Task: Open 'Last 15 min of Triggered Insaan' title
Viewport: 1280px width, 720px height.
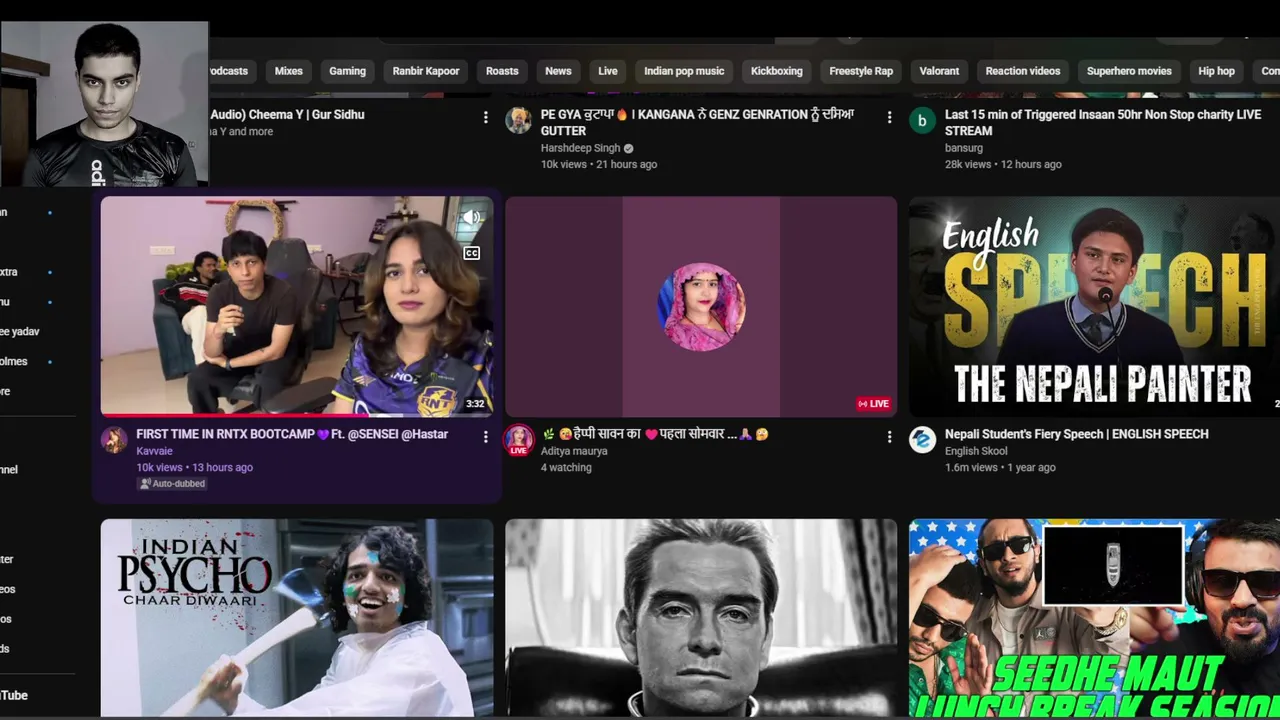Action: point(1103,122)
